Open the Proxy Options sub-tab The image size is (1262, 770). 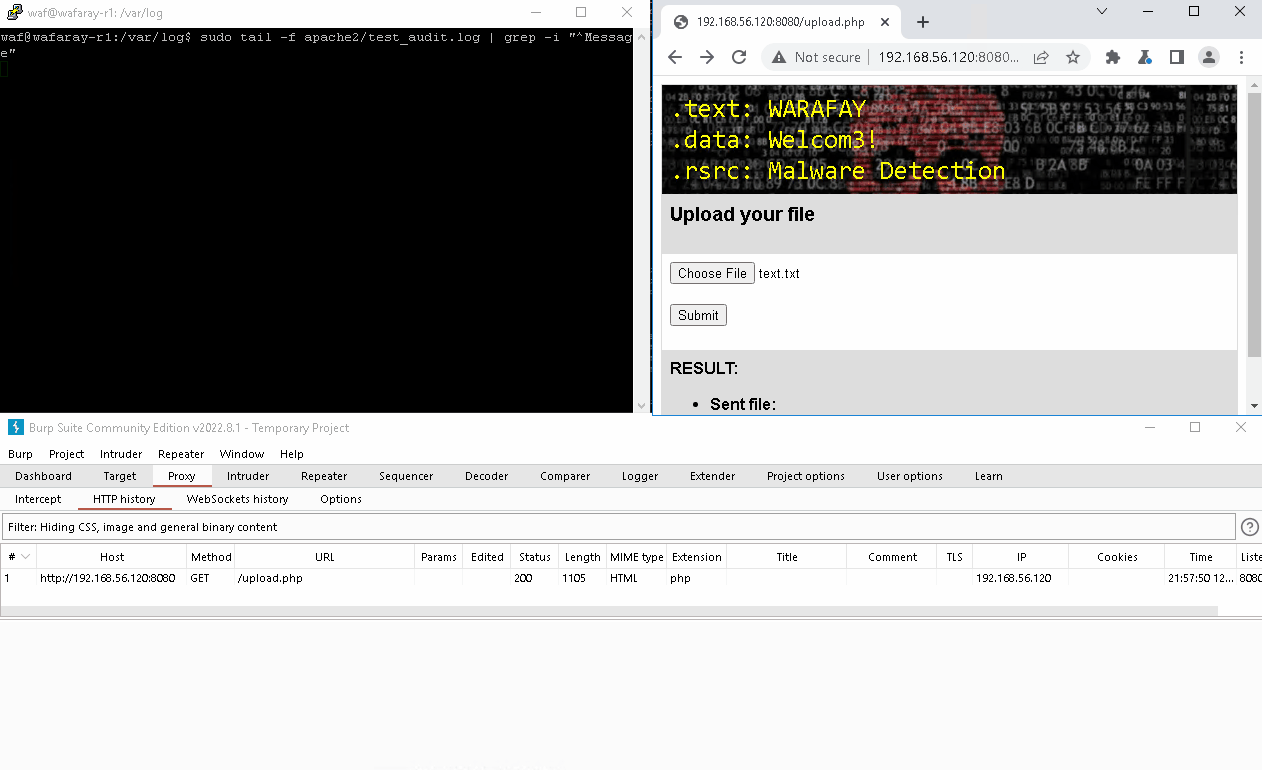[x=341, y=499]
